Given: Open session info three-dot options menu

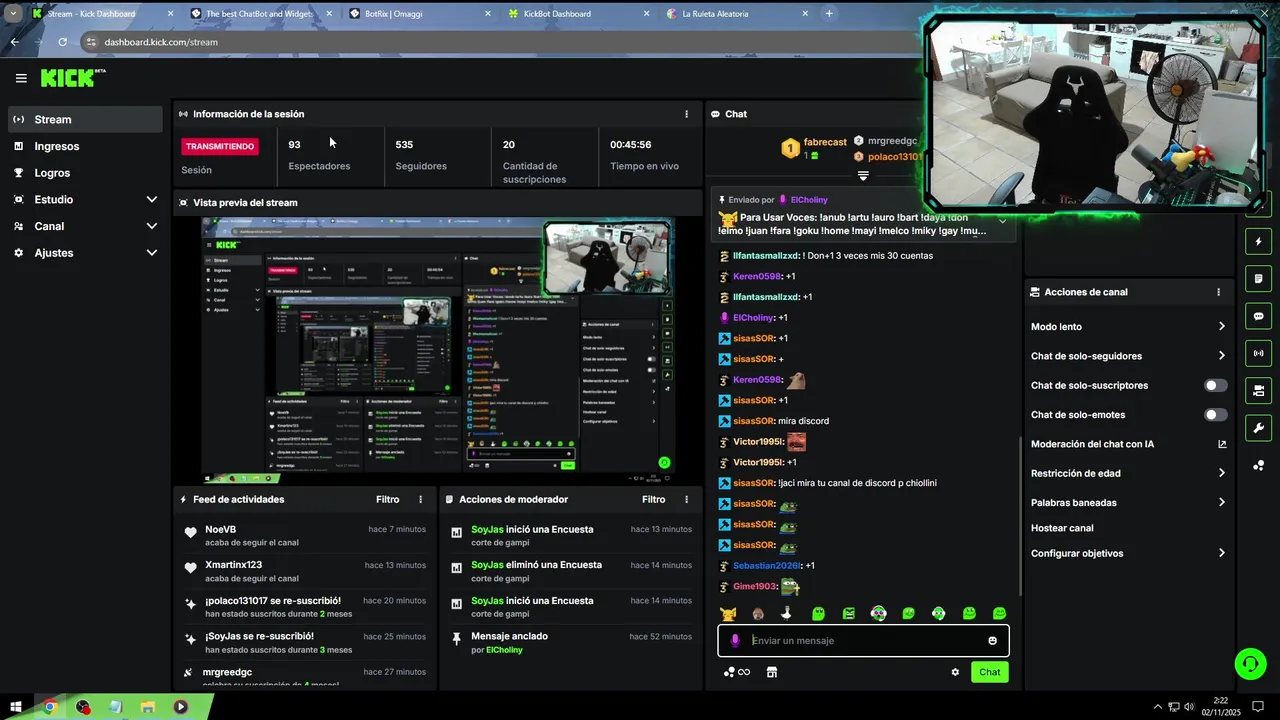Looking at the screenshot, I should click(686, 114).
